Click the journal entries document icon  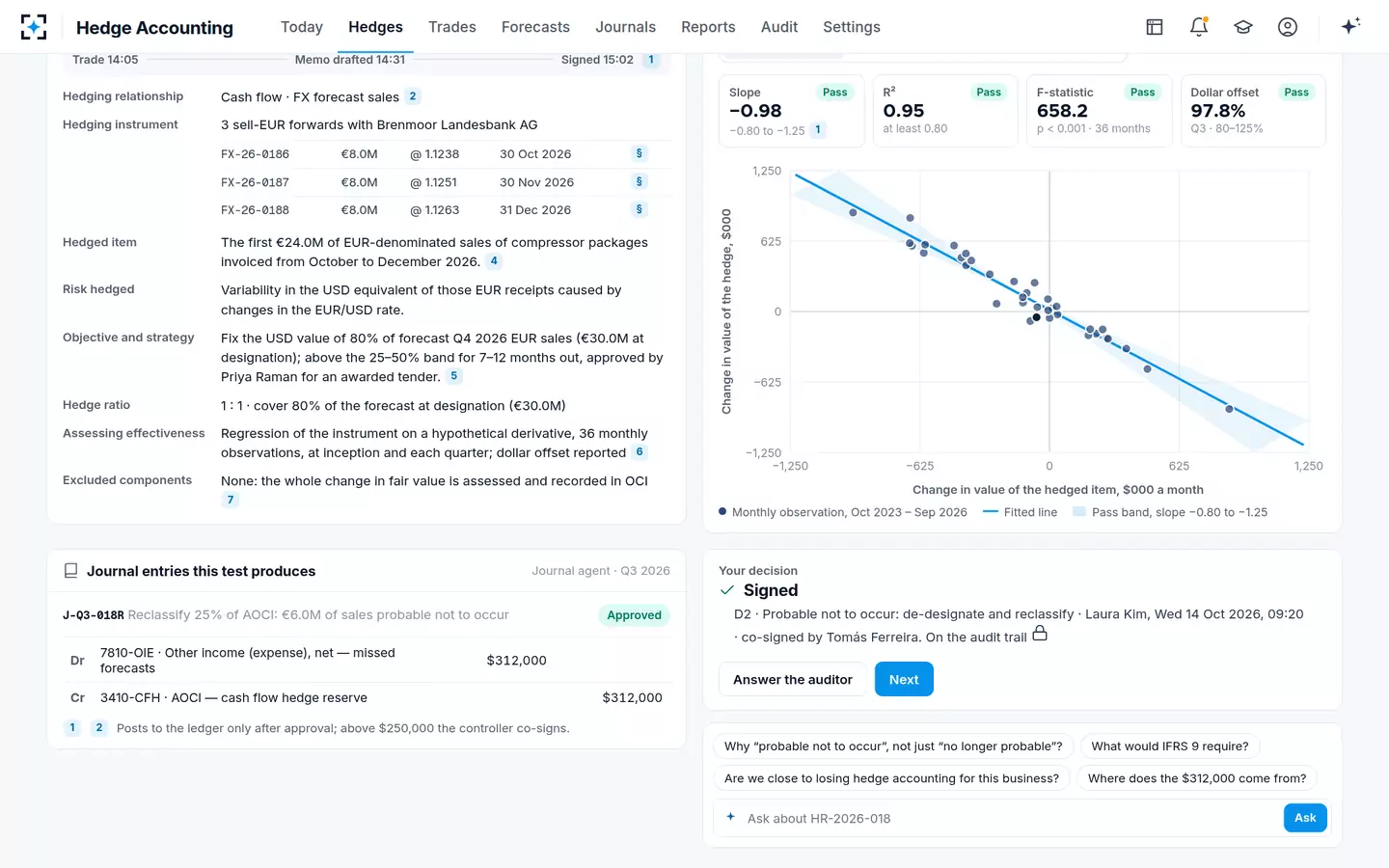click(70, 571)
